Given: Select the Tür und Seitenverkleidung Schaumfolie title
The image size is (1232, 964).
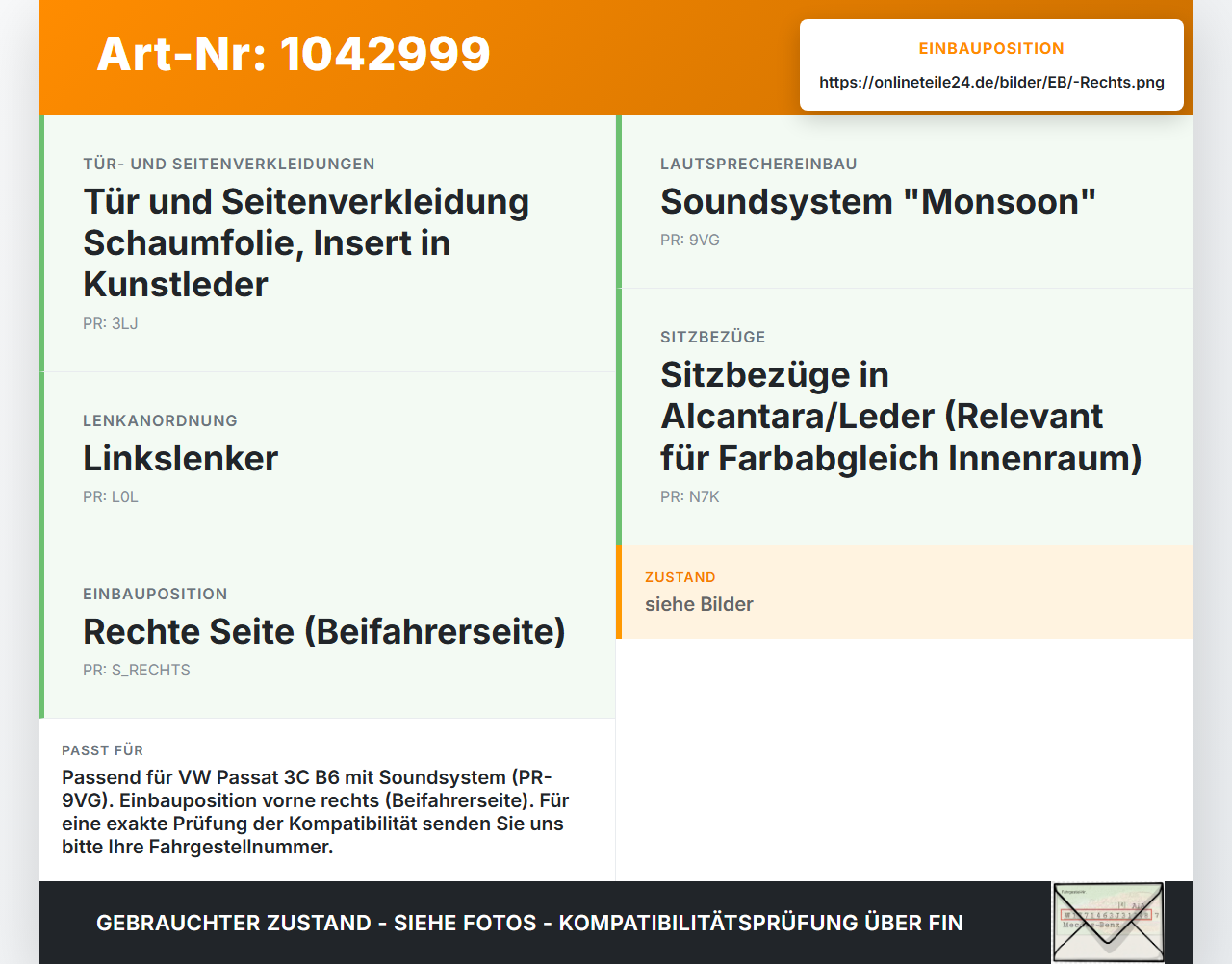Looking at the screenshot, I should coord(306,242).
